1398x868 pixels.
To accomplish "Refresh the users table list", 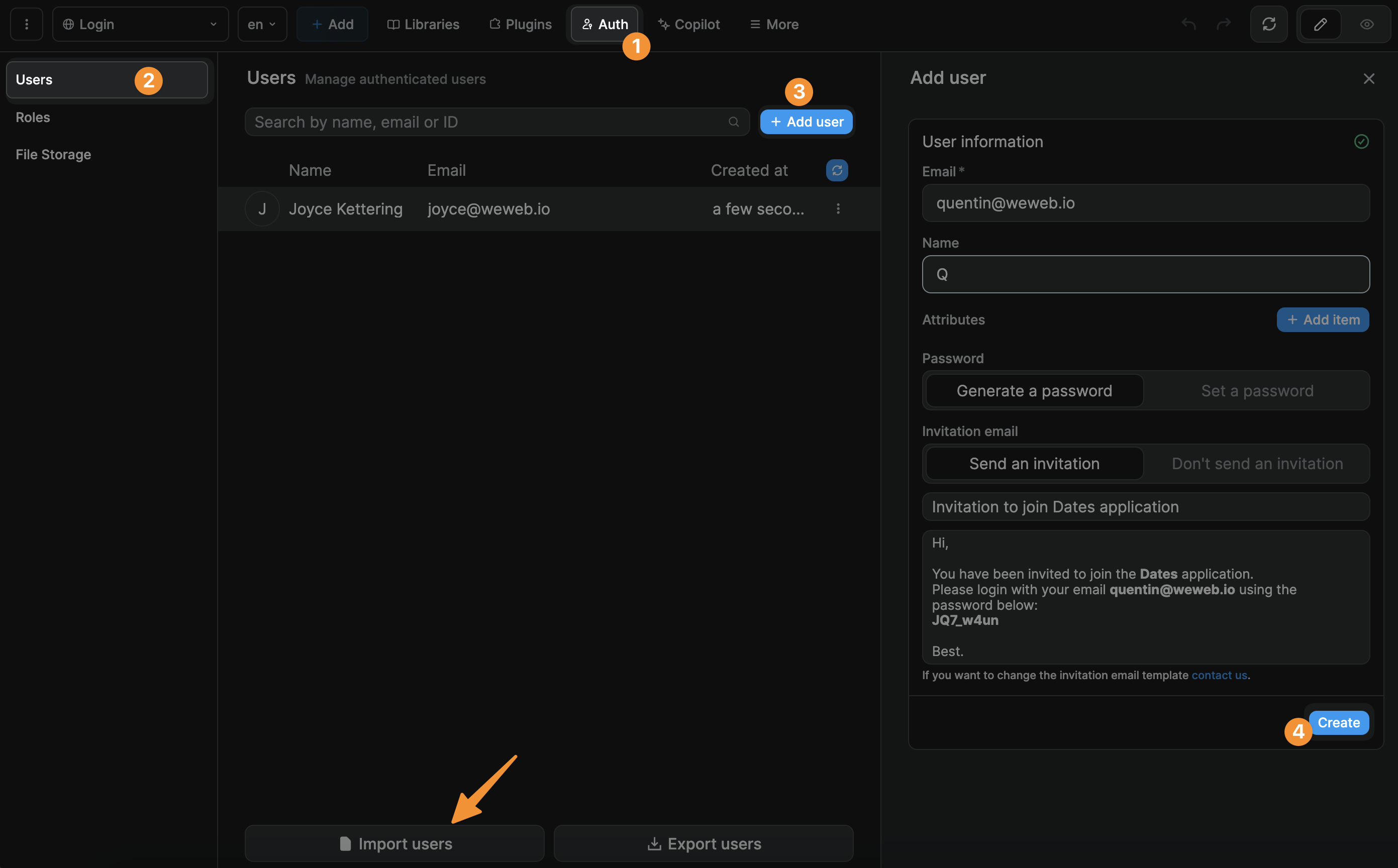I will click(x=837, y=170).
